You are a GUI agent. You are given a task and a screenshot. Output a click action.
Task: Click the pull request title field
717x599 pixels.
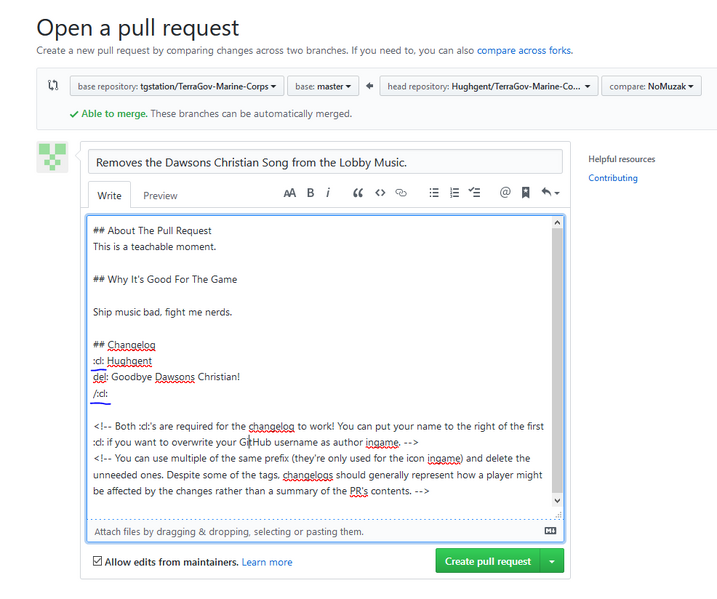tap(325, 162)
